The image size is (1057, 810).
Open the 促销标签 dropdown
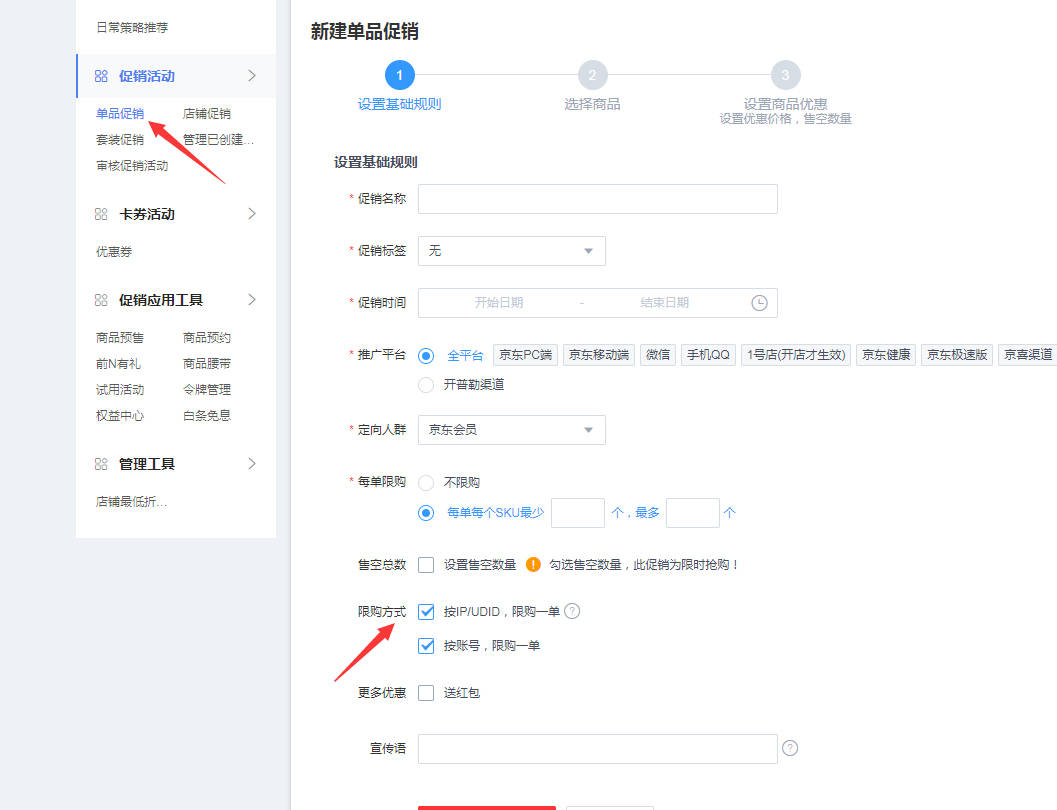pos(511,251)
